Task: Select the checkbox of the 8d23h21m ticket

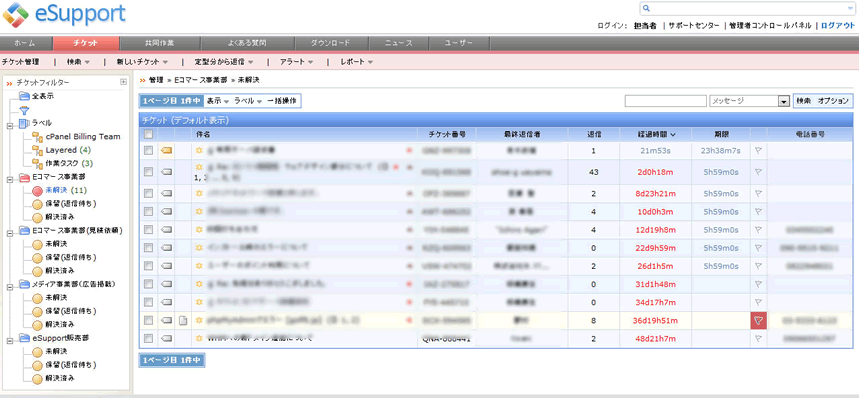Action: 148,193
